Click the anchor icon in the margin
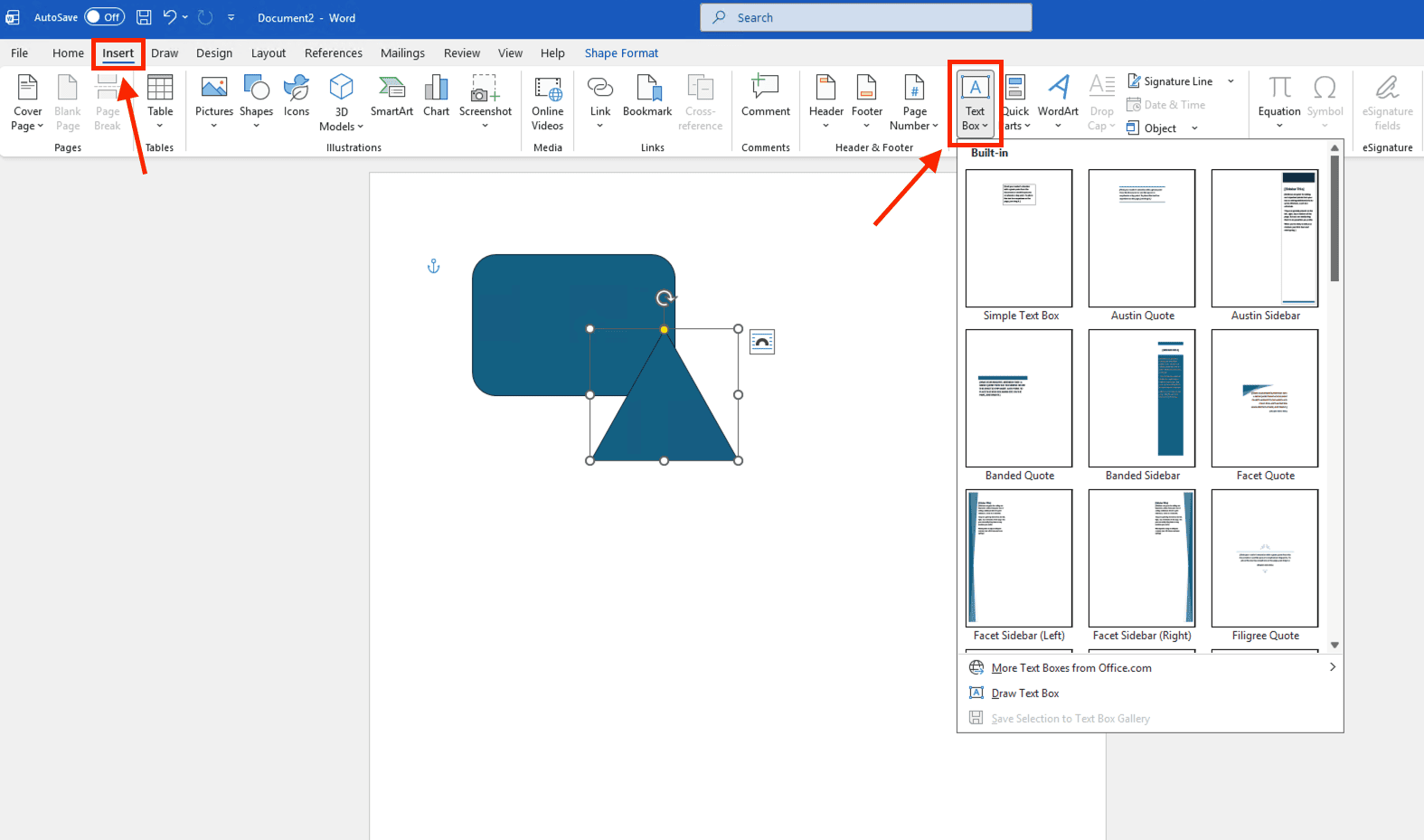Viewport: 1424px width, 840px height. [x=433, y=266]
